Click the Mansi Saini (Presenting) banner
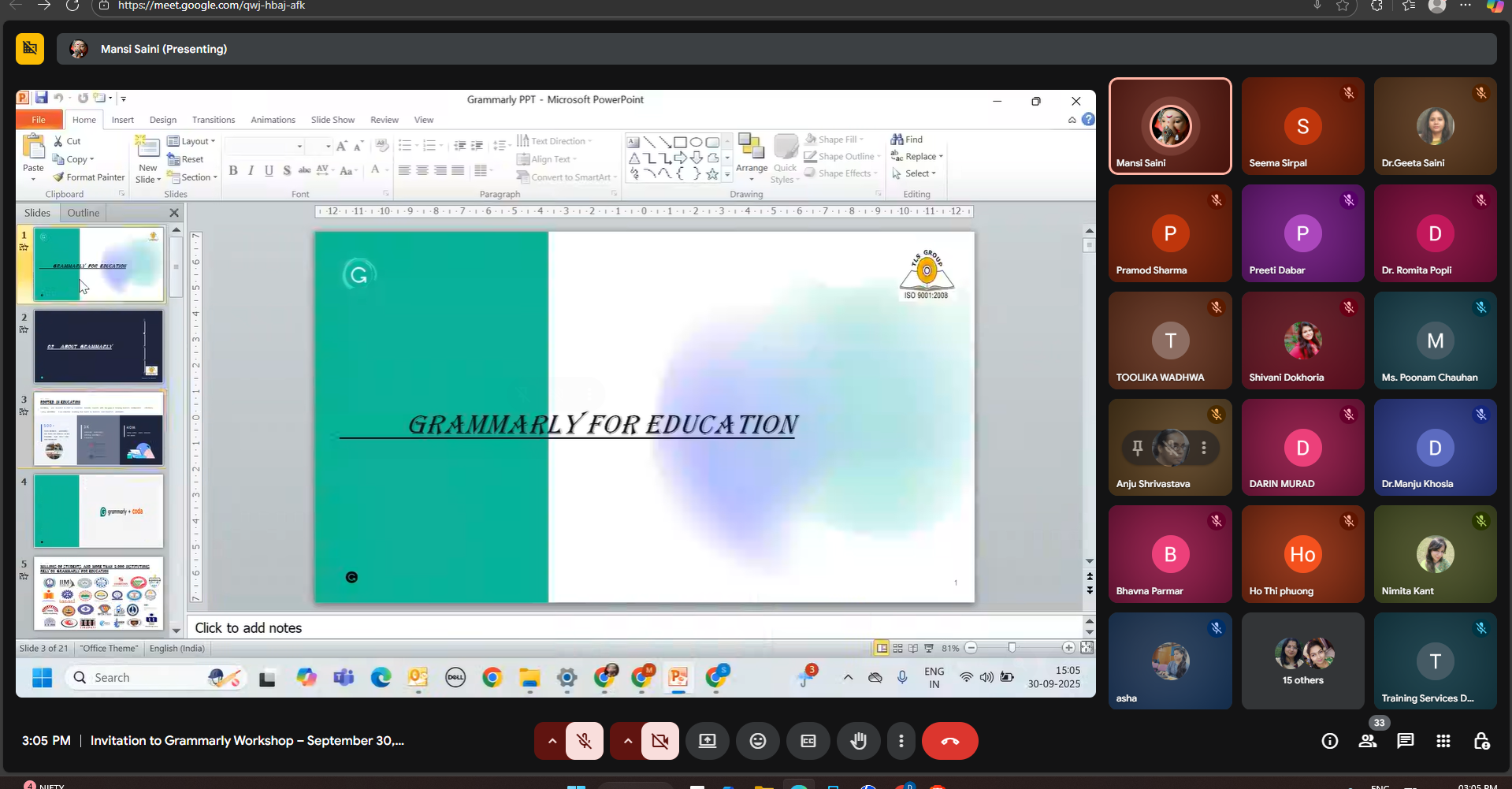The height and width of the screenshot is (789, 1512). pyautogui.click(x=164, y=49)
